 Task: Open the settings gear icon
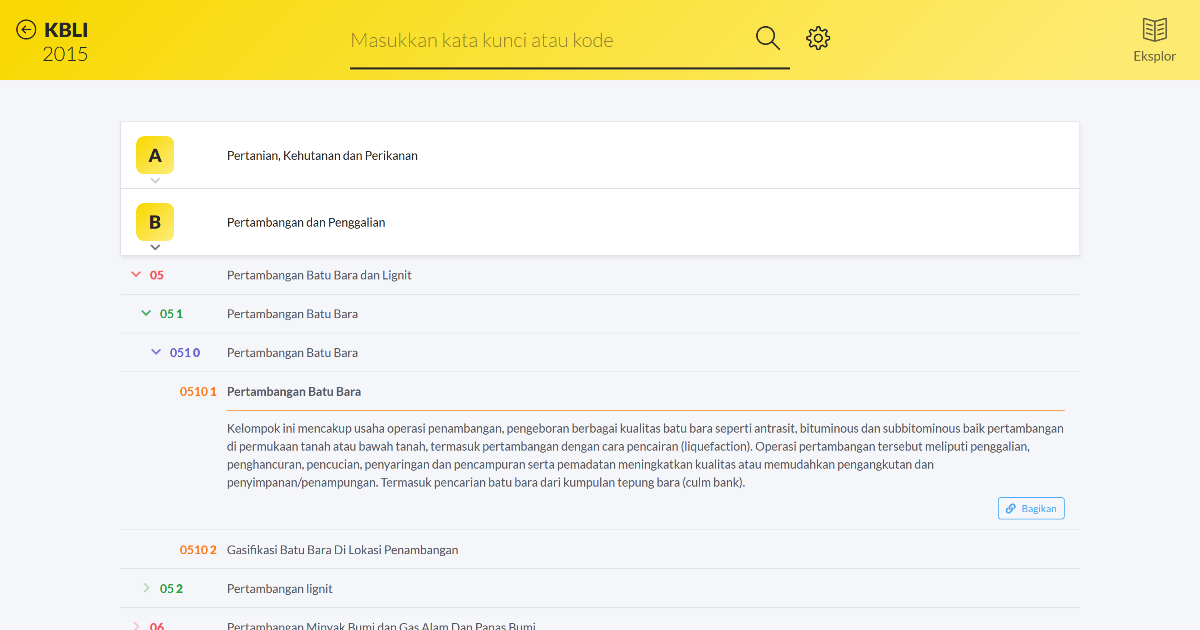(x=818, y=37)
